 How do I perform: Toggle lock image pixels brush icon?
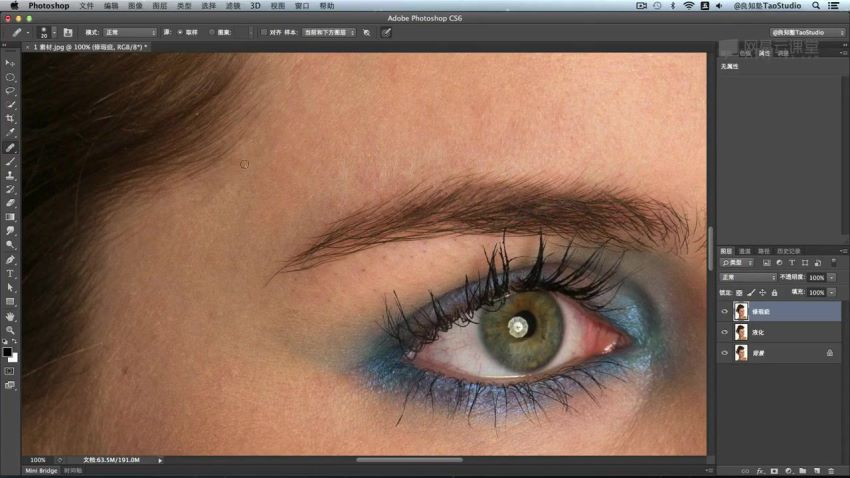coord(751,293)
